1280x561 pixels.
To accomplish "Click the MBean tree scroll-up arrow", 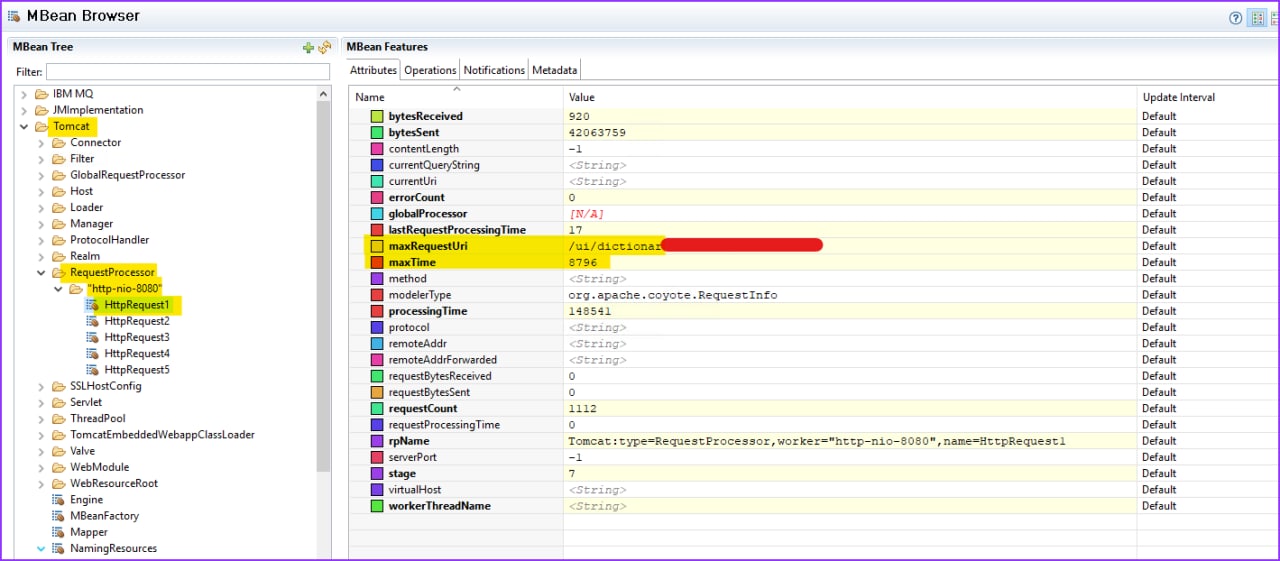I will [x=323, y=94].
